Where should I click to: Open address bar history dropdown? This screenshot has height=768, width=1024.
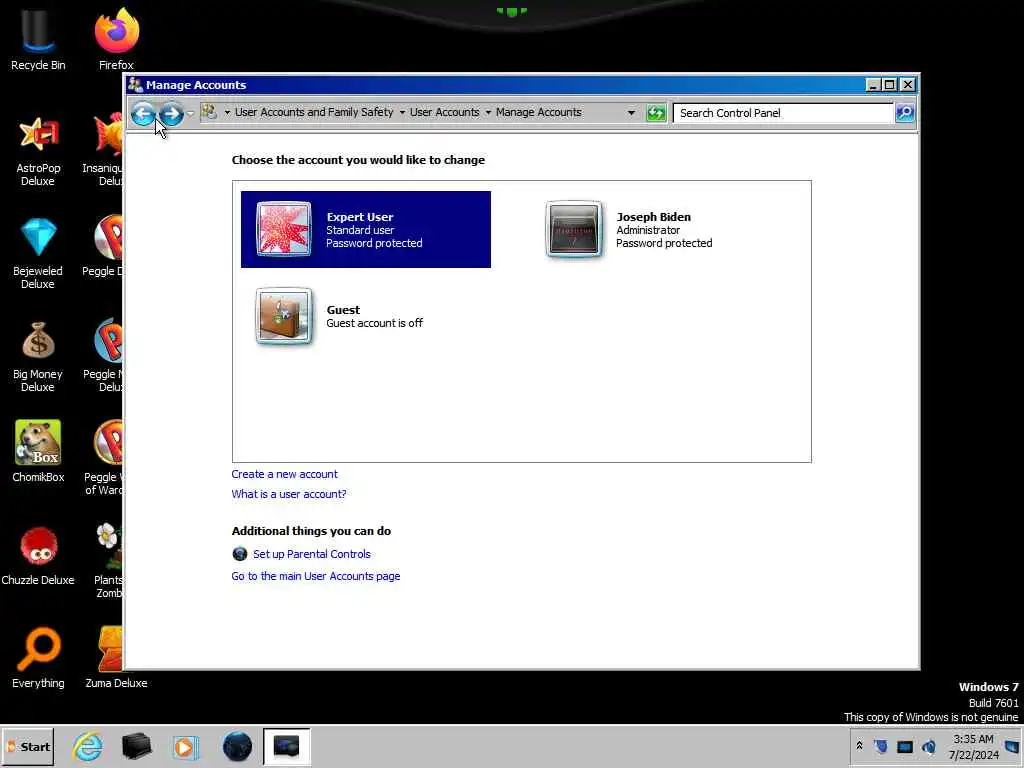tap(631, 113)
